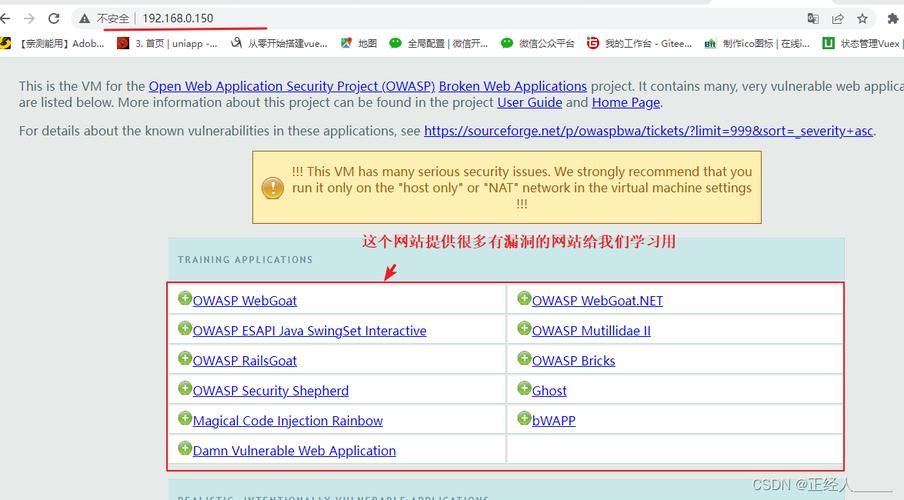Expand the plus icon beside Ghost

click(x=523, y=388)
